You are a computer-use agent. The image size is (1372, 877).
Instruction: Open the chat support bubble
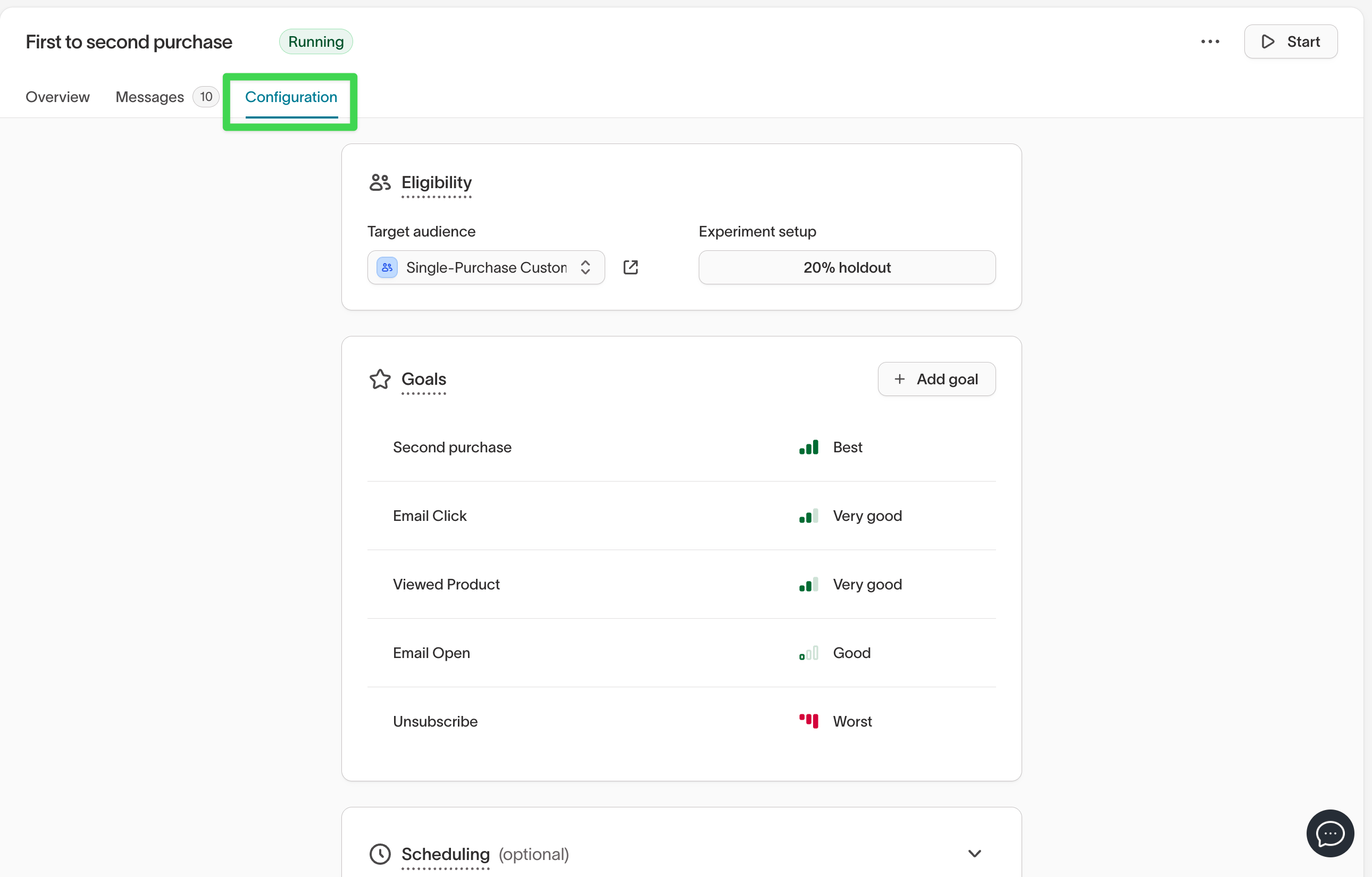coord(1330,834)
